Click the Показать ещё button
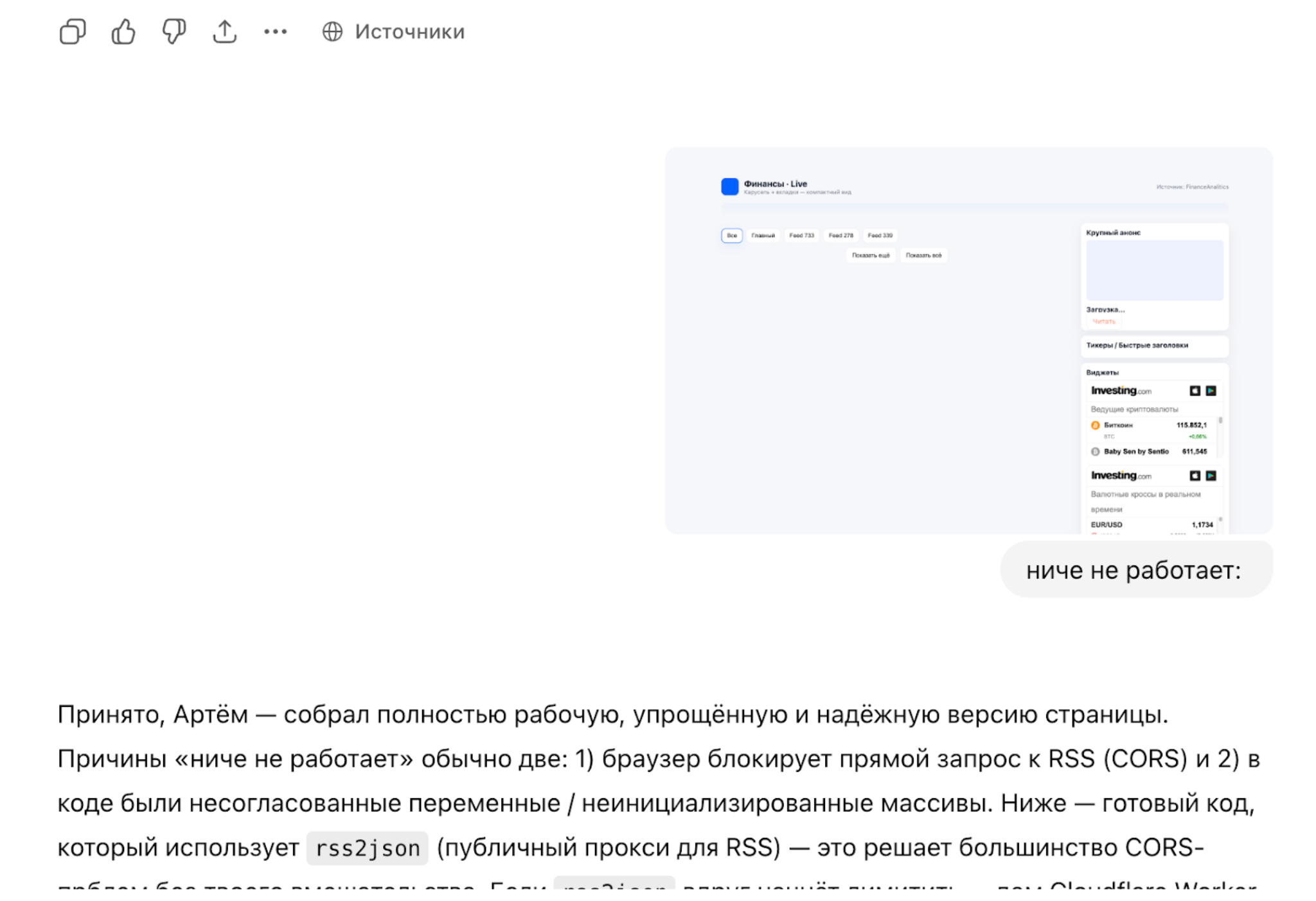Viewport: 1316px width, 901px height. pos(870,255)
